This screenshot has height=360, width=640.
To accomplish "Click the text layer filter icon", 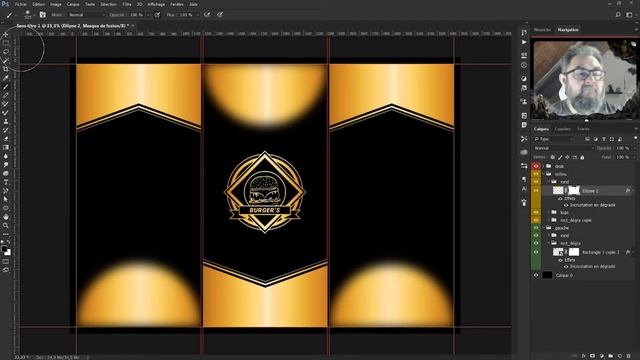I will click(604, 139).
